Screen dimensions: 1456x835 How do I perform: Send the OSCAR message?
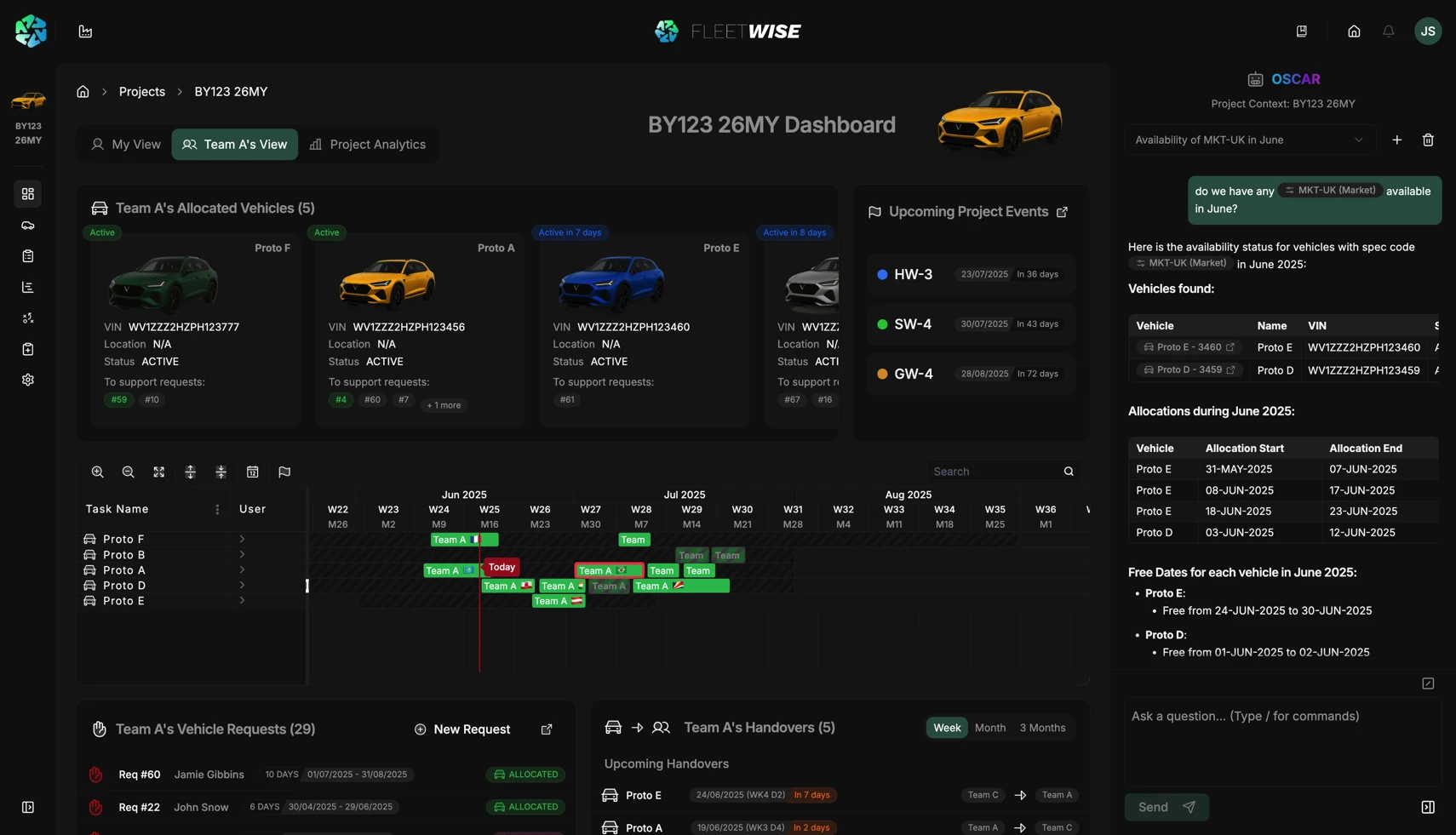(x=1167, y=807)
